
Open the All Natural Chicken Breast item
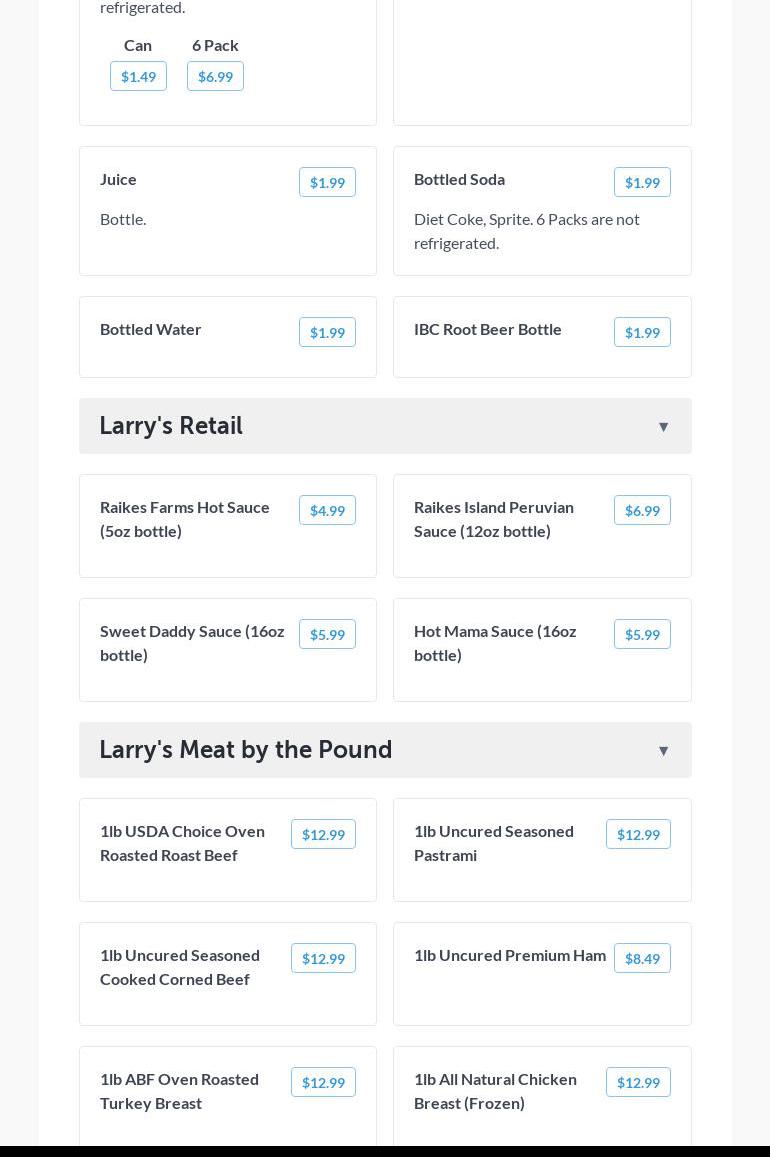click(x=495, y=1091)
